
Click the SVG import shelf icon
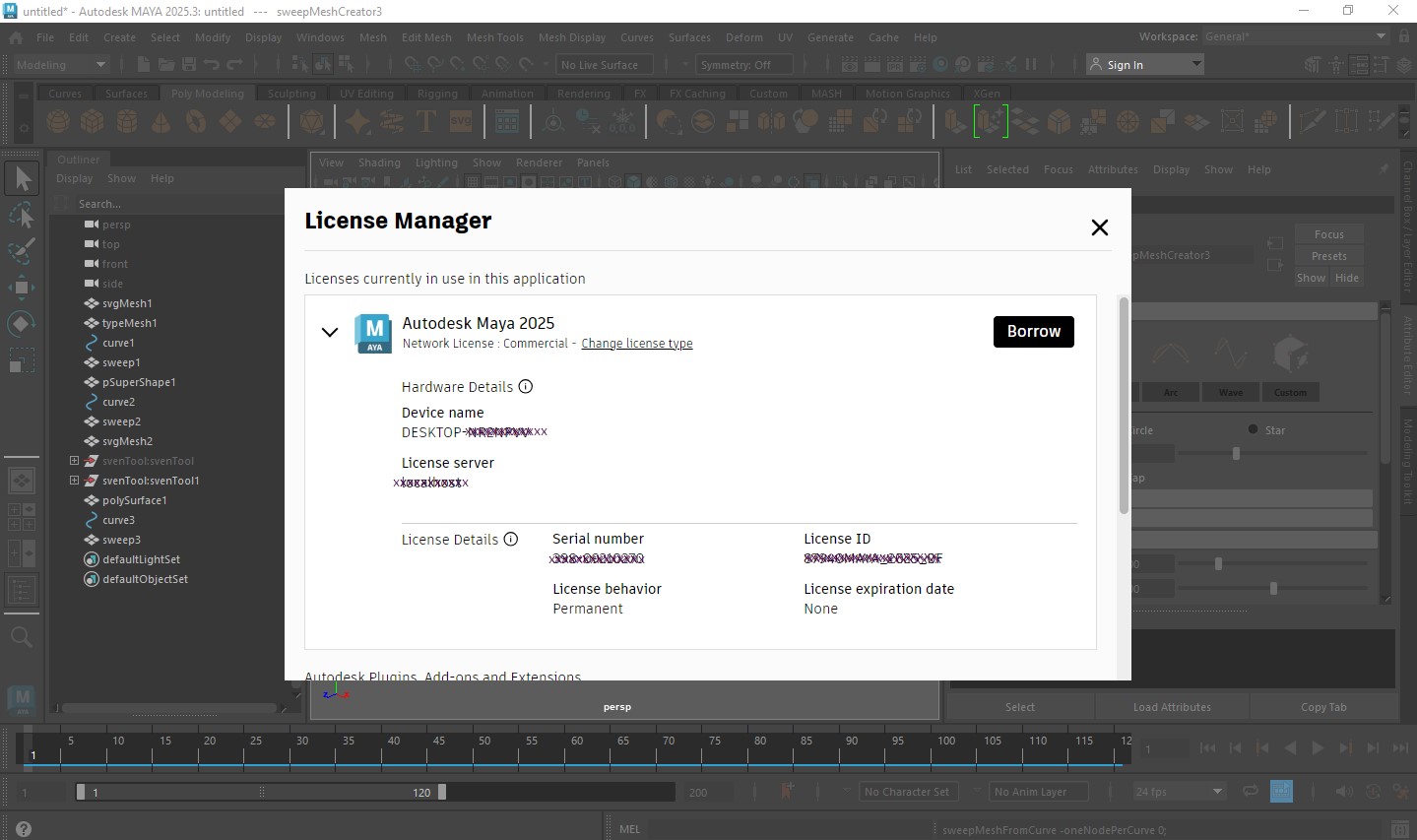461,122
